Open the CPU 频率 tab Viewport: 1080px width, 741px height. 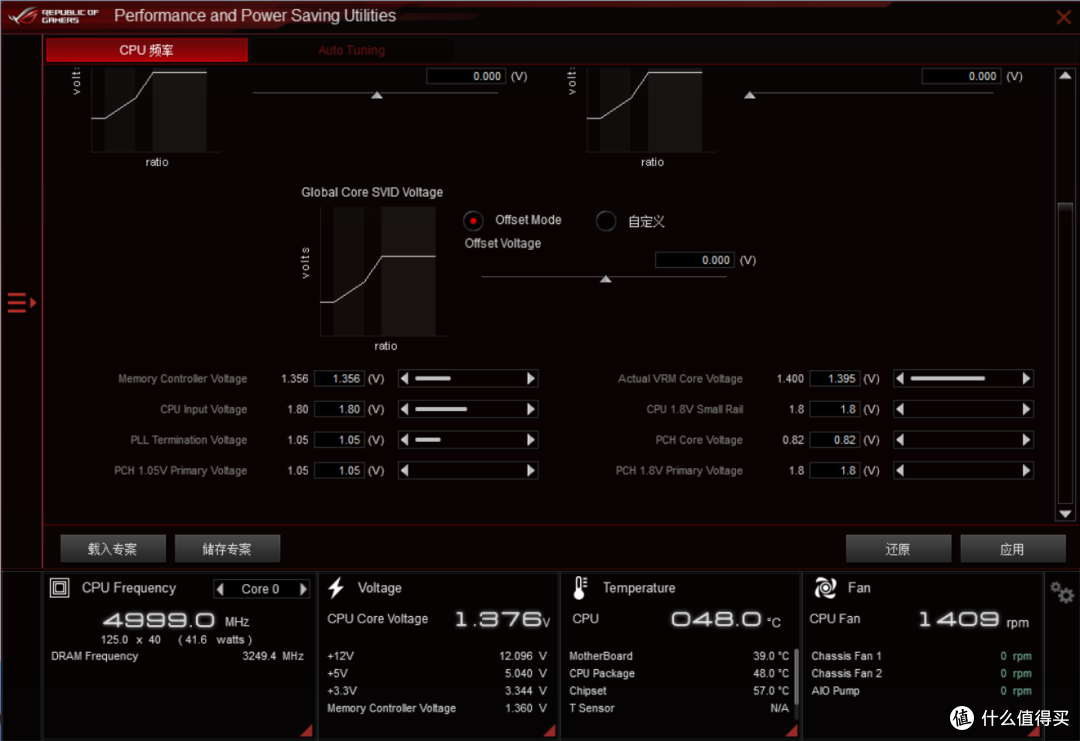(147, 50)
